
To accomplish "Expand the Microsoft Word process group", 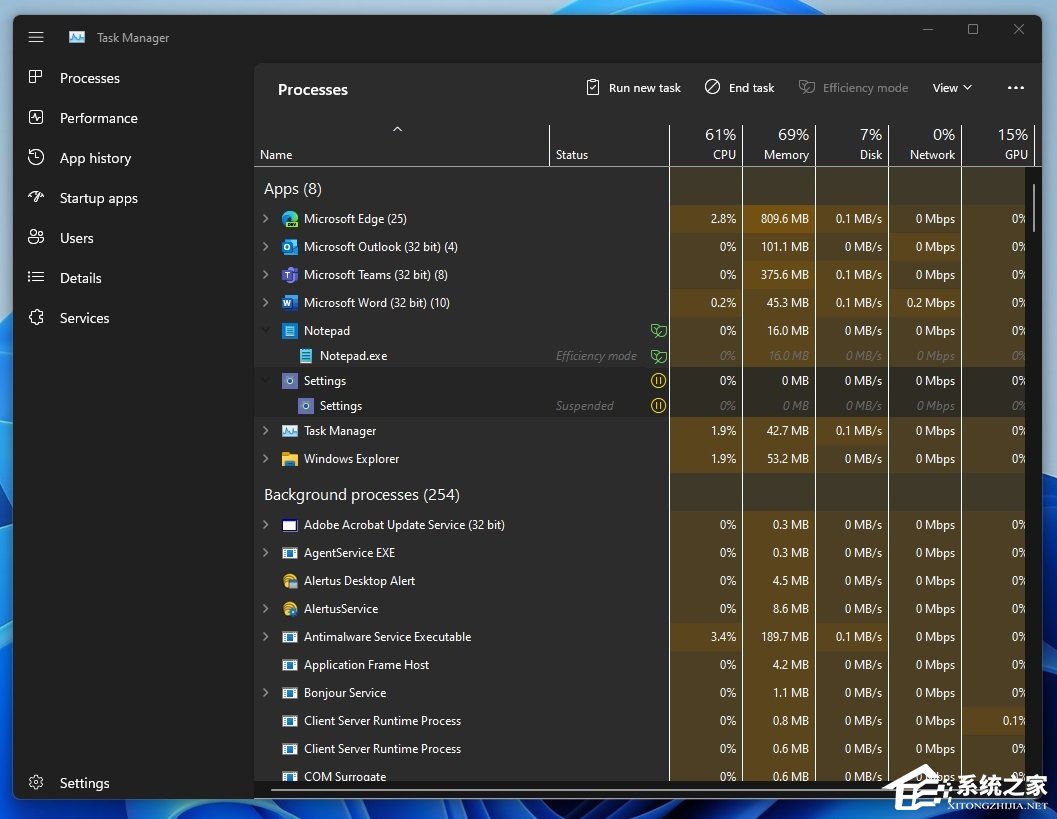I will (x=266, y=303).
